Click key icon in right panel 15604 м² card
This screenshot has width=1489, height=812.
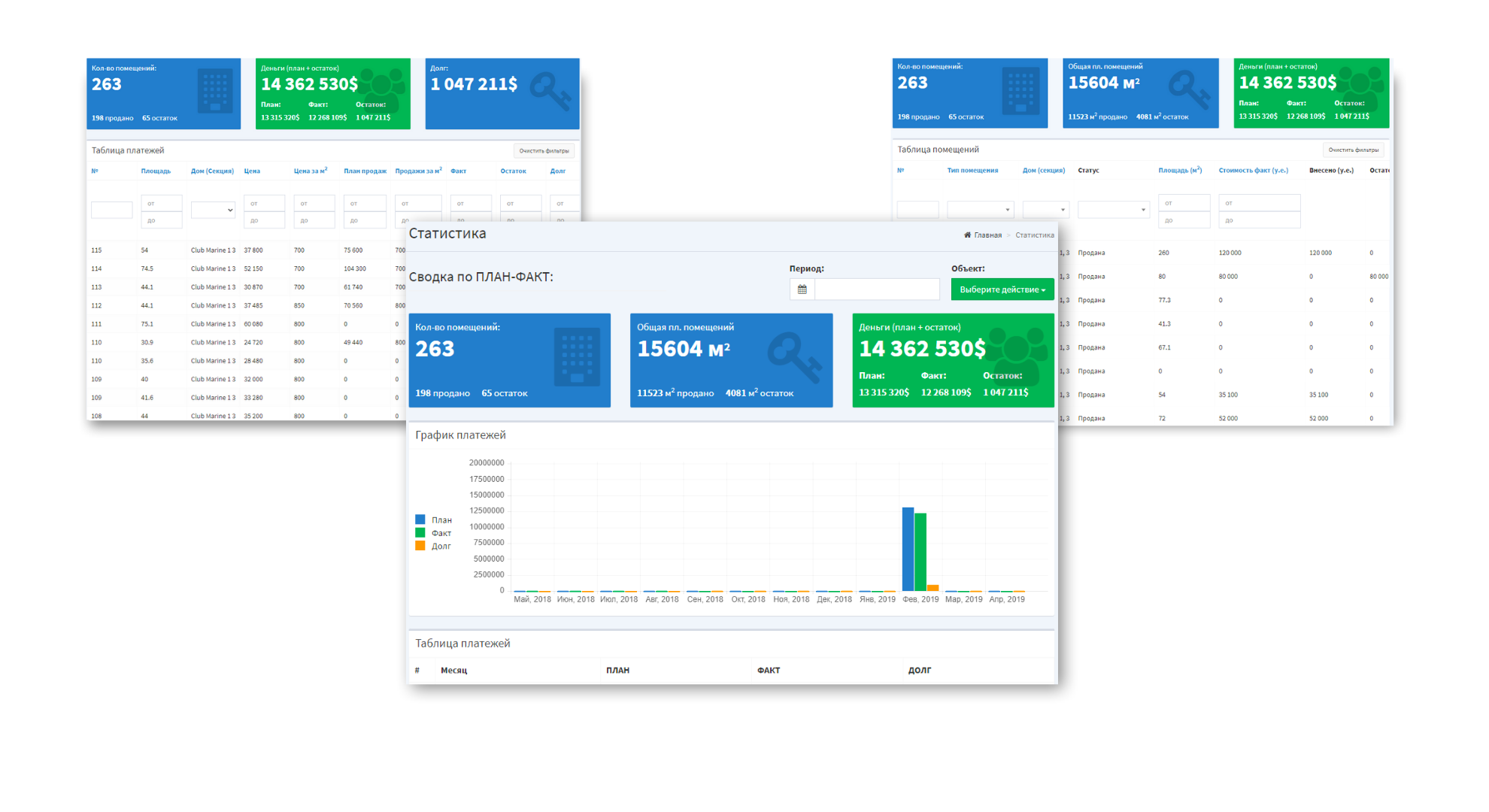click(x=1189, y=89)
